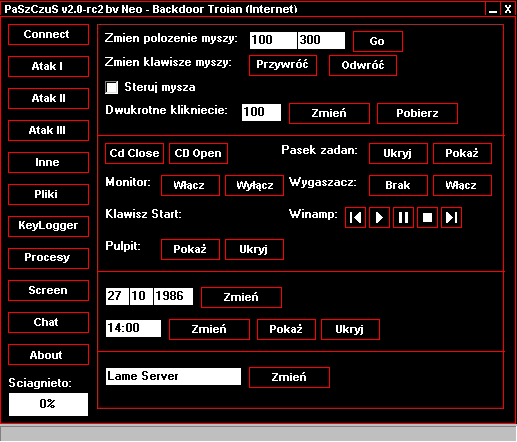Image resolution: width=517 pixels, height=442 pixels.
Task: Click the 1986 year field
Action: pyautogui.click(x=173, y=296)
